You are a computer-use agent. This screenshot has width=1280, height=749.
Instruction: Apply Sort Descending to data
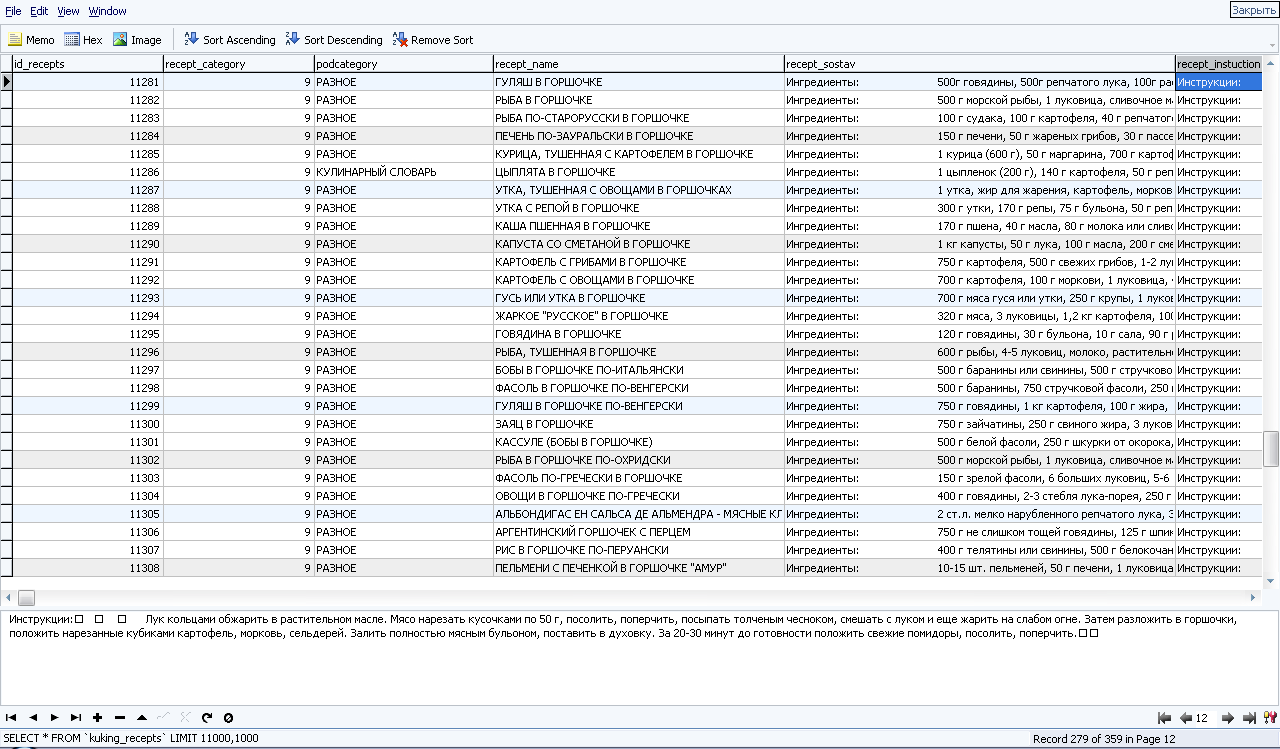point(333,40)
